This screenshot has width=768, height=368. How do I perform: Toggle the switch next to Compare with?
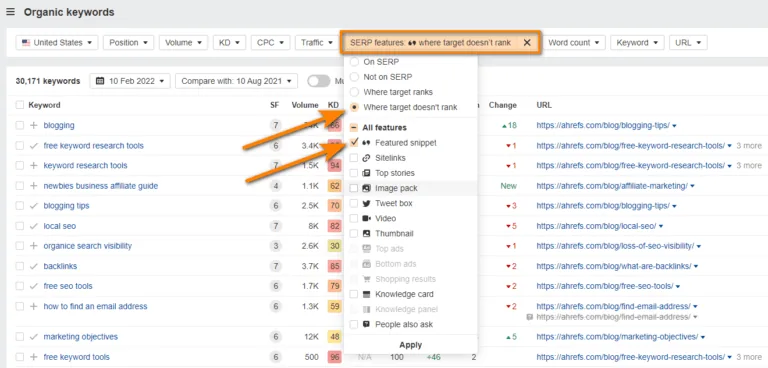tap(319, 81)
